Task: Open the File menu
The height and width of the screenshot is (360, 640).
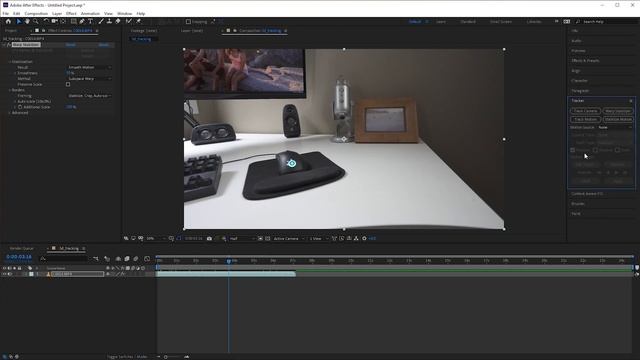Action: click(x=5, y=13)
